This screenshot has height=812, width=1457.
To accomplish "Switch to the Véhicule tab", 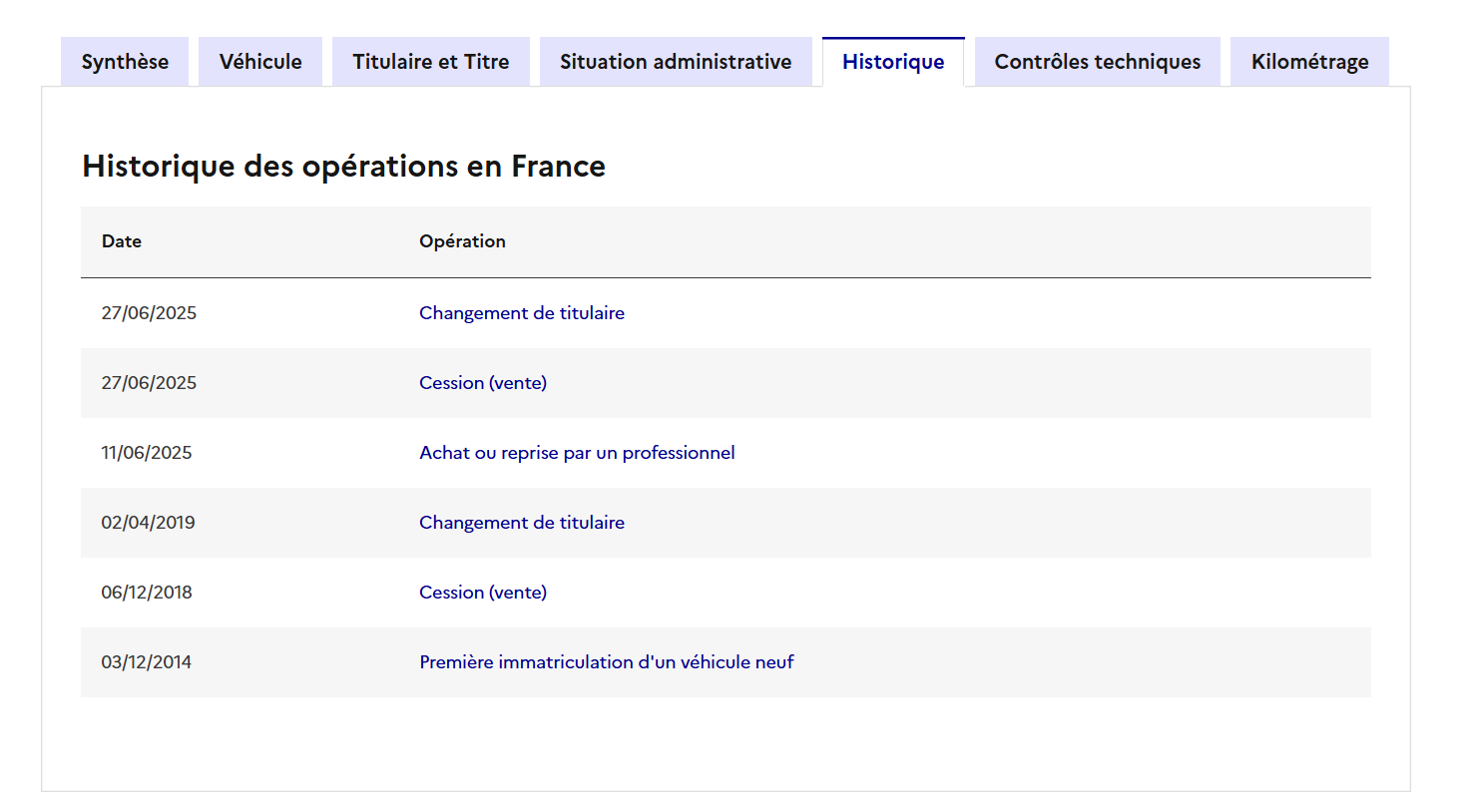I will pos(260,62).
